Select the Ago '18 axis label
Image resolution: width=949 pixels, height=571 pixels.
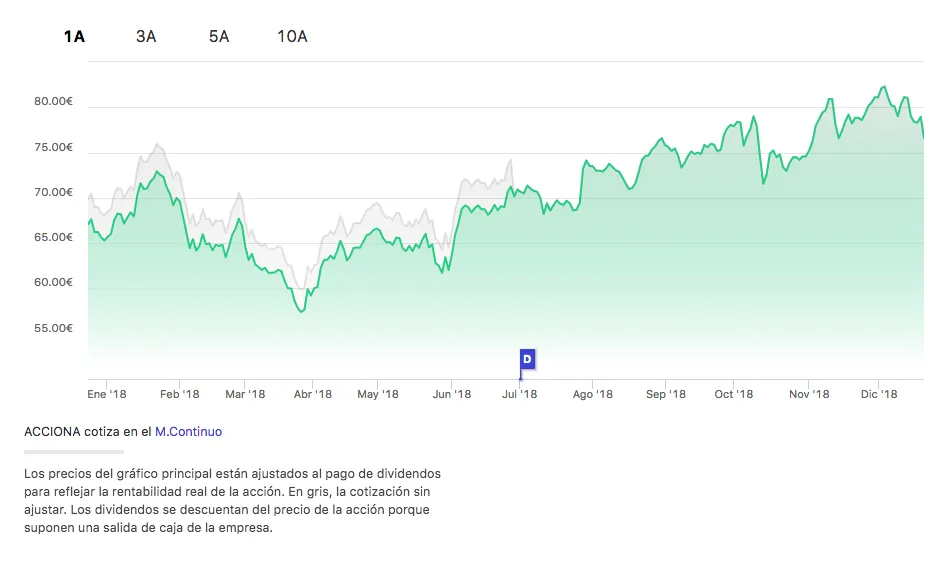click(593, 394)
